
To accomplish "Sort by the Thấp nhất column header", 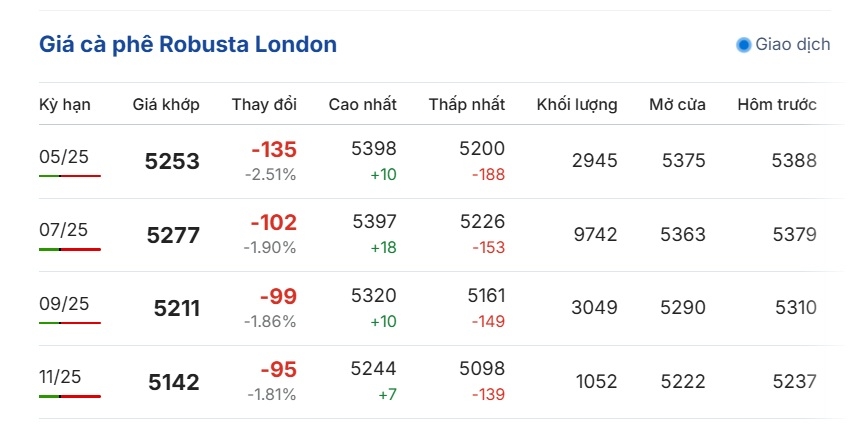I will point(467,105).
